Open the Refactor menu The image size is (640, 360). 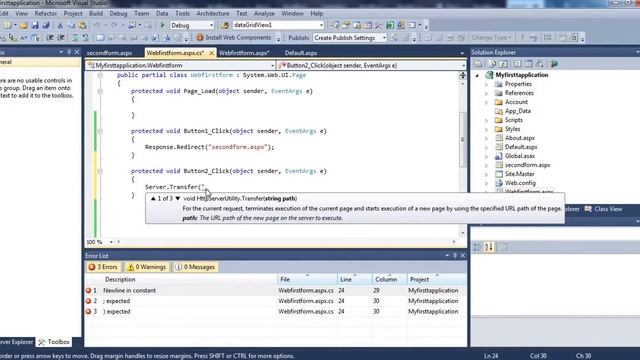pyautogui.click(x=46, y=13)
